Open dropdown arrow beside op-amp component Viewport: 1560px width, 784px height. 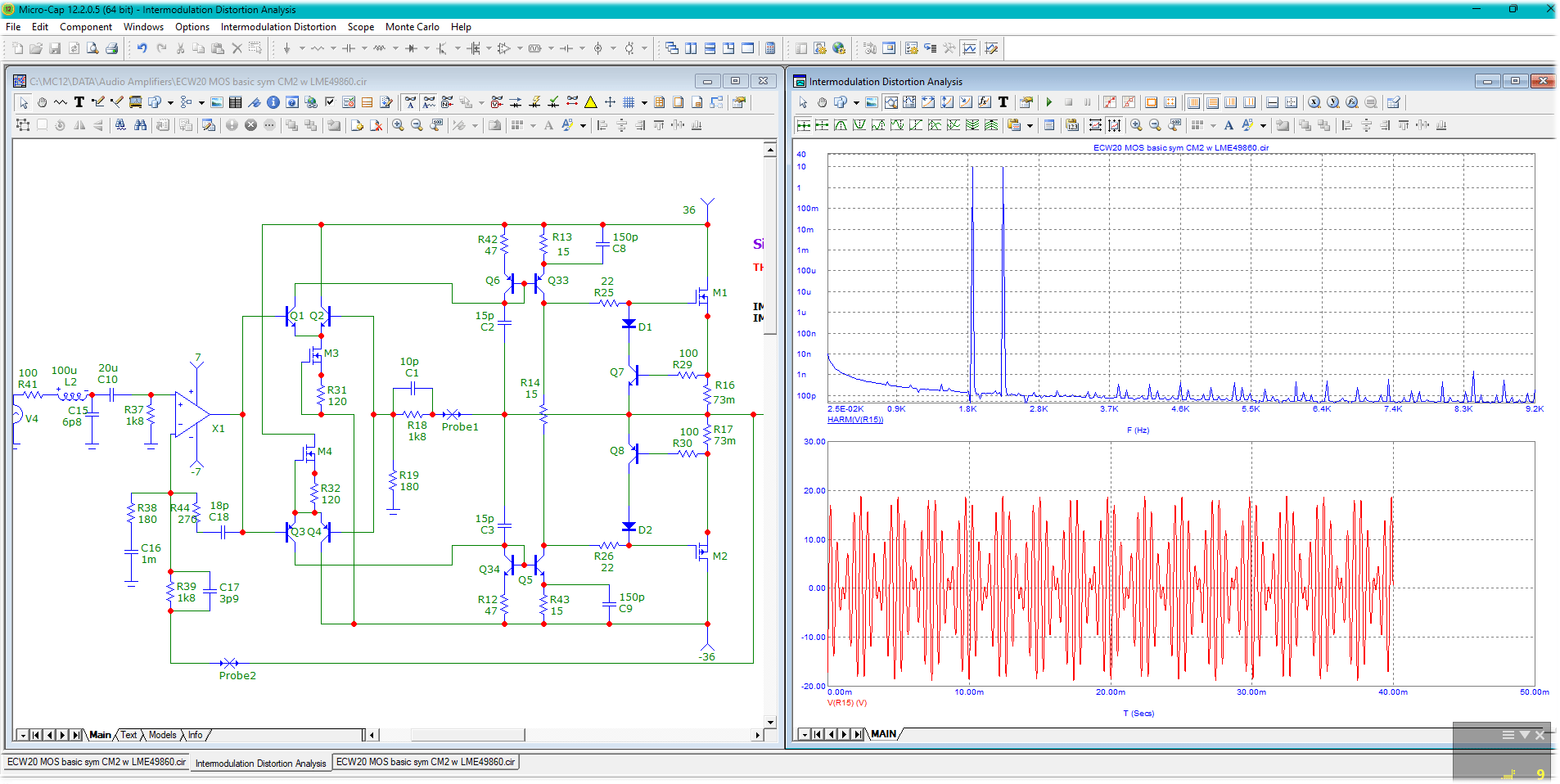click(x=520, y=48)
